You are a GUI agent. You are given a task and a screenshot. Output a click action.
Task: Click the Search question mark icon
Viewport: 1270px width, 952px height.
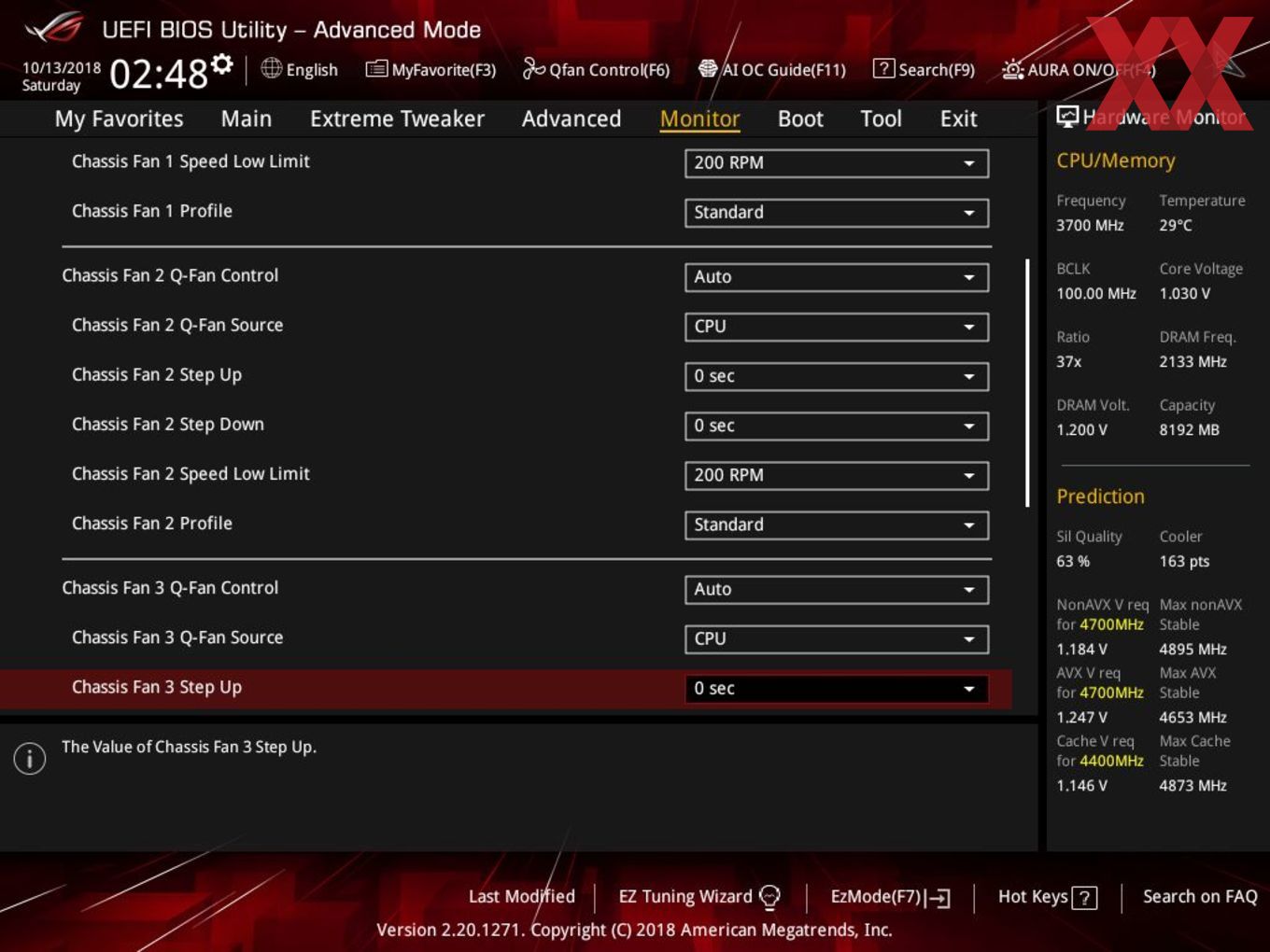click(883, 68)
